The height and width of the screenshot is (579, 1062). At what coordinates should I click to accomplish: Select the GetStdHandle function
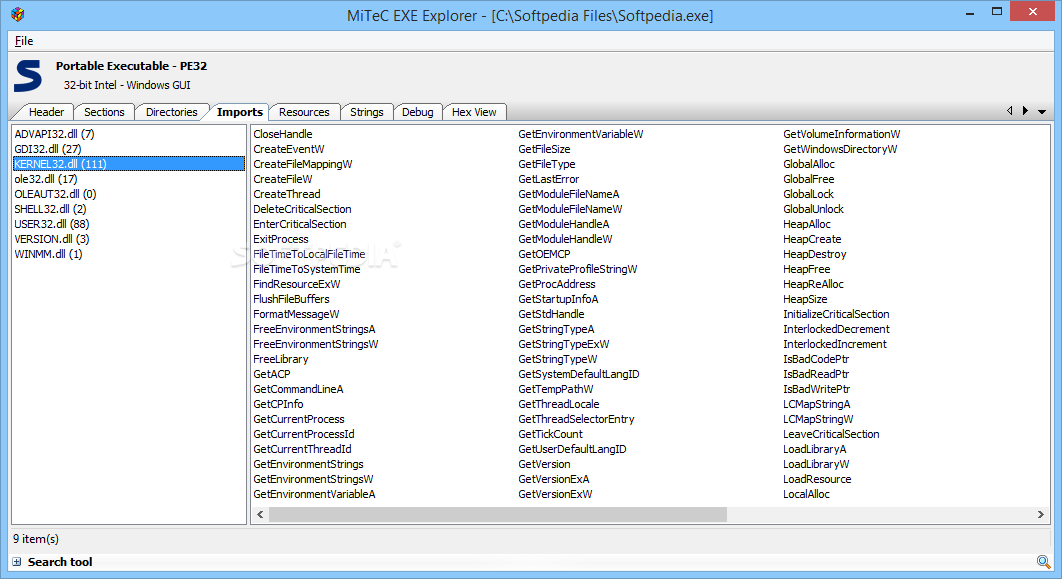click(551, 314)
